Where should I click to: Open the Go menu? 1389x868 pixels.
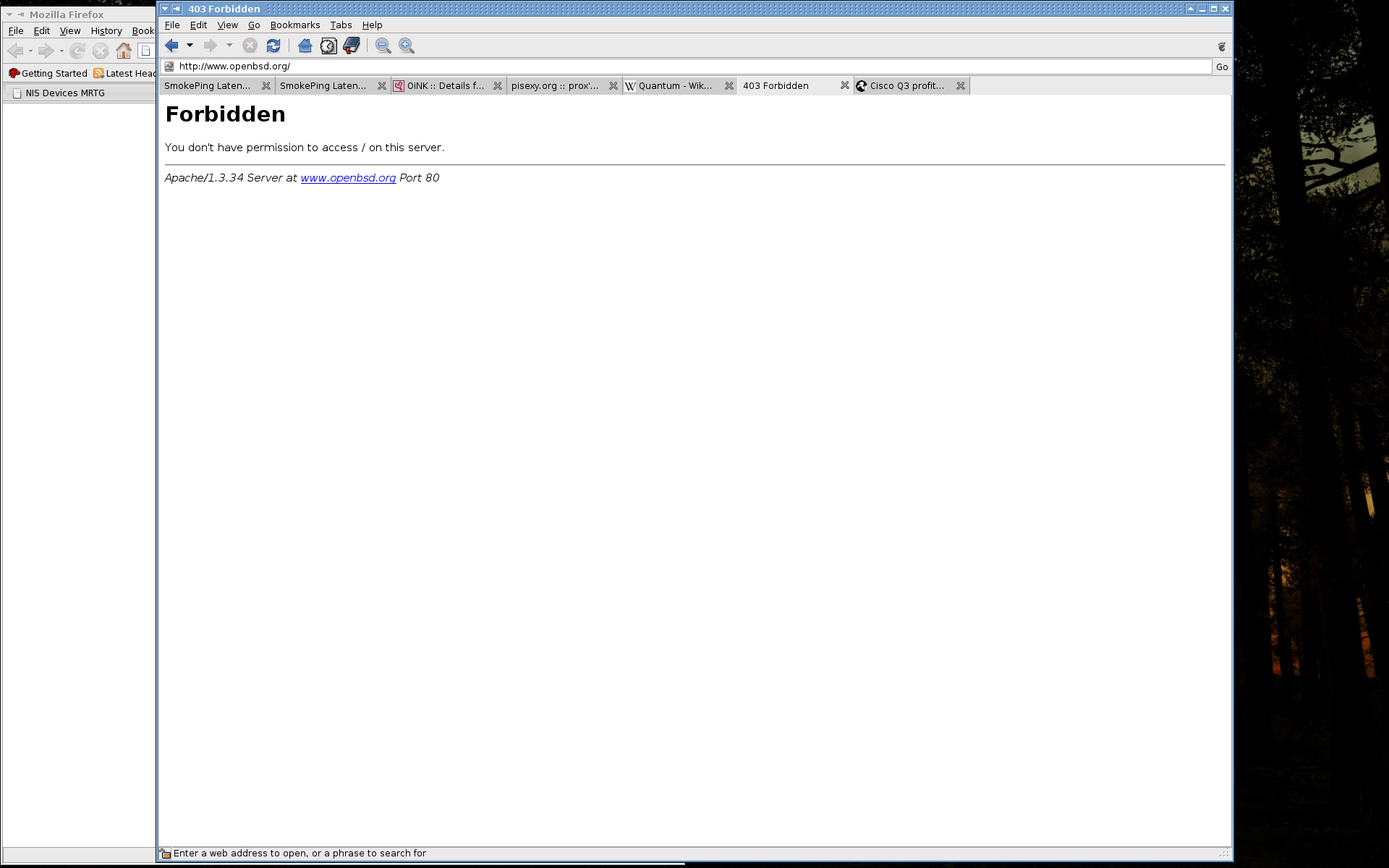pos(254,25)
